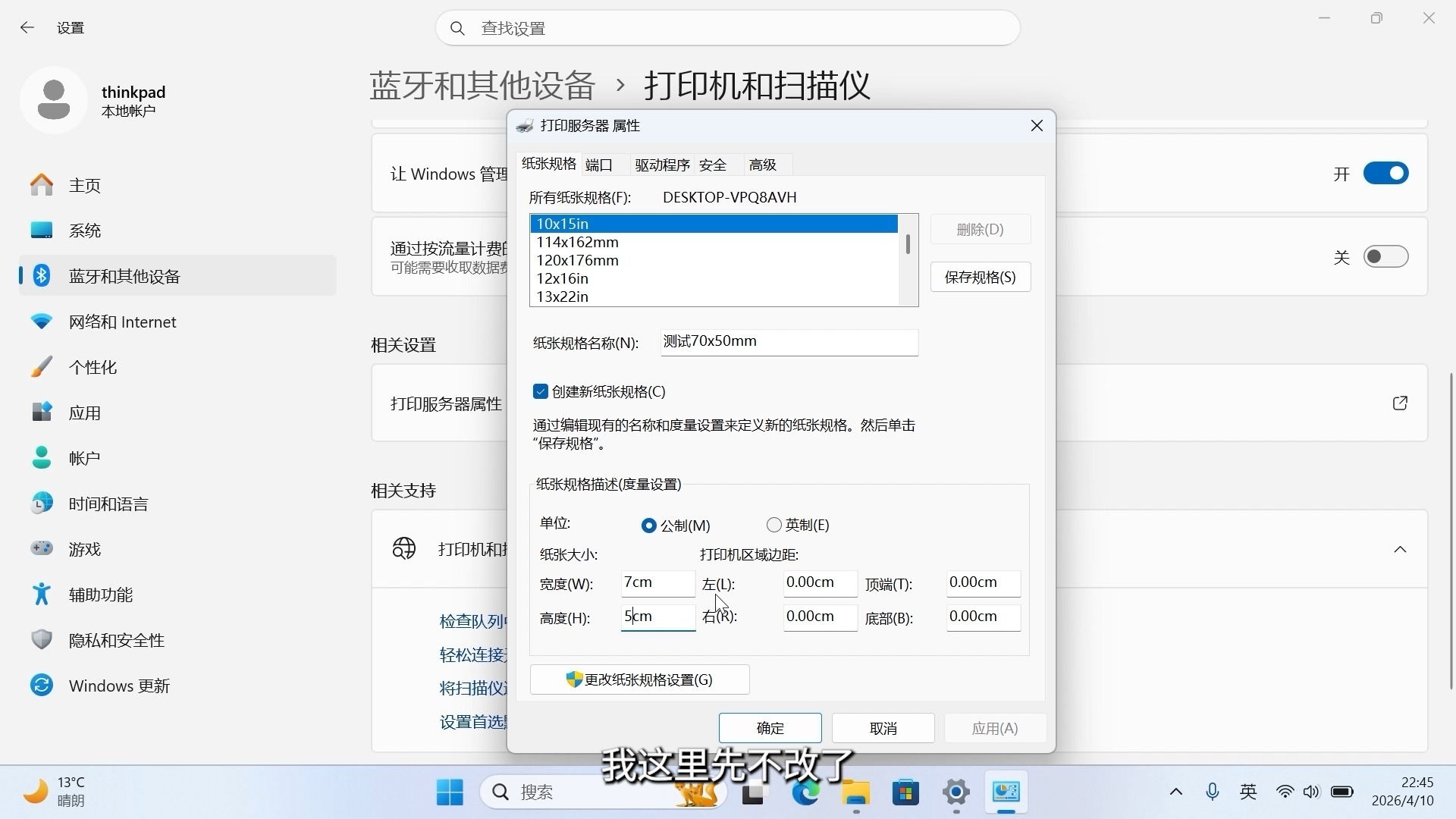Open Microsoft Edge from the taskbar
This screenshot has height=819, width=1456.
click(x=805, y=792)
